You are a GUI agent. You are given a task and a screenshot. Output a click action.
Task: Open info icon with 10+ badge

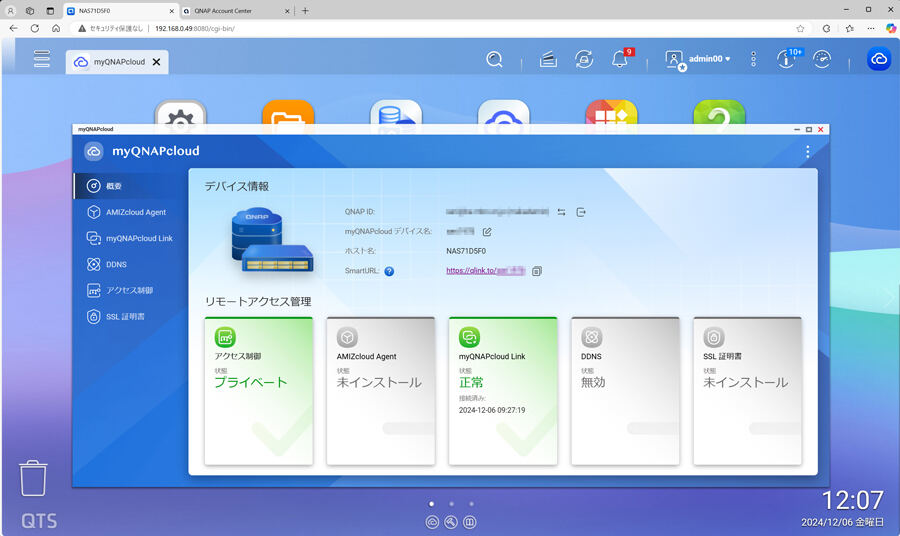click(788, 58)
